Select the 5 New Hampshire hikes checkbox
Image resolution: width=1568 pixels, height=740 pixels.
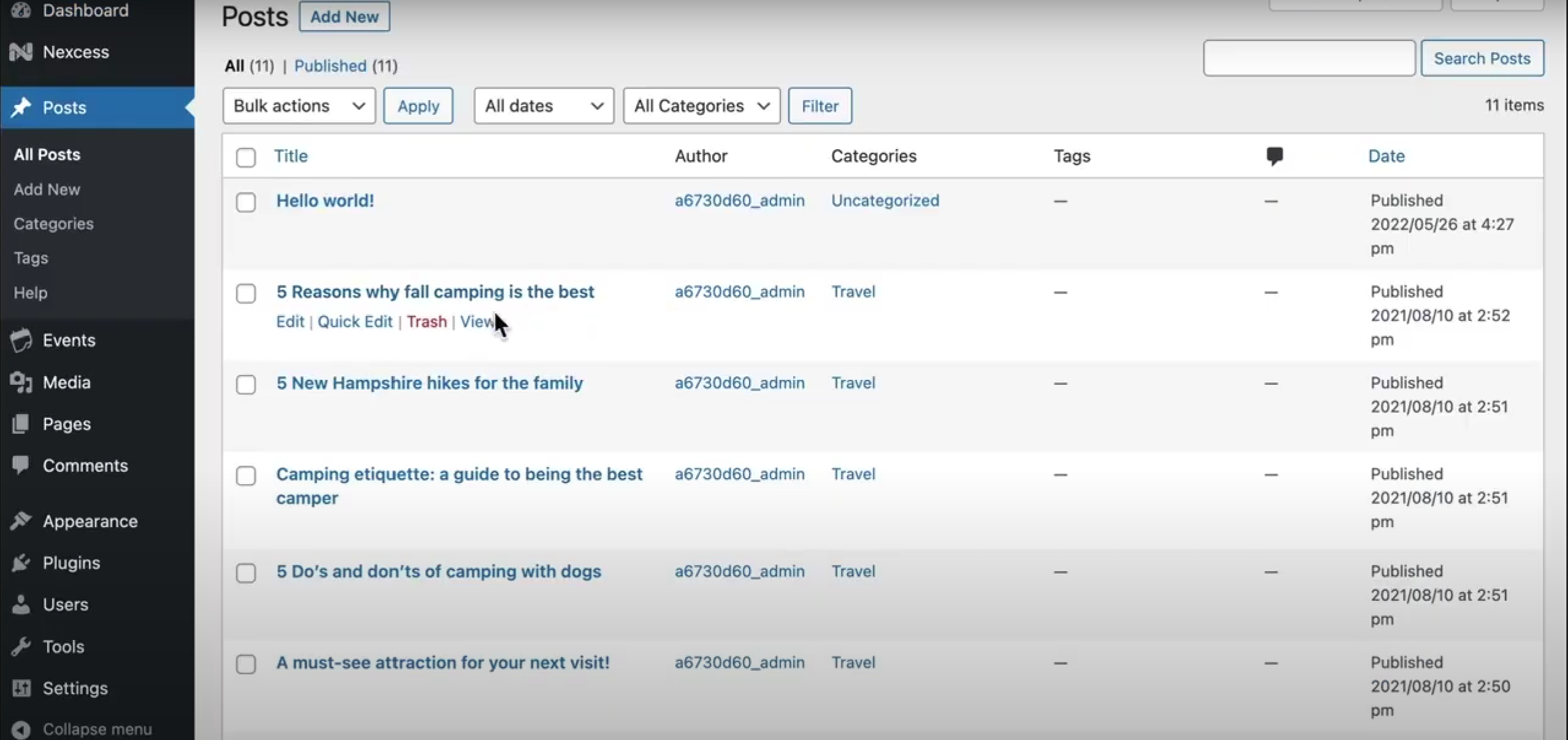pos(246,385)
